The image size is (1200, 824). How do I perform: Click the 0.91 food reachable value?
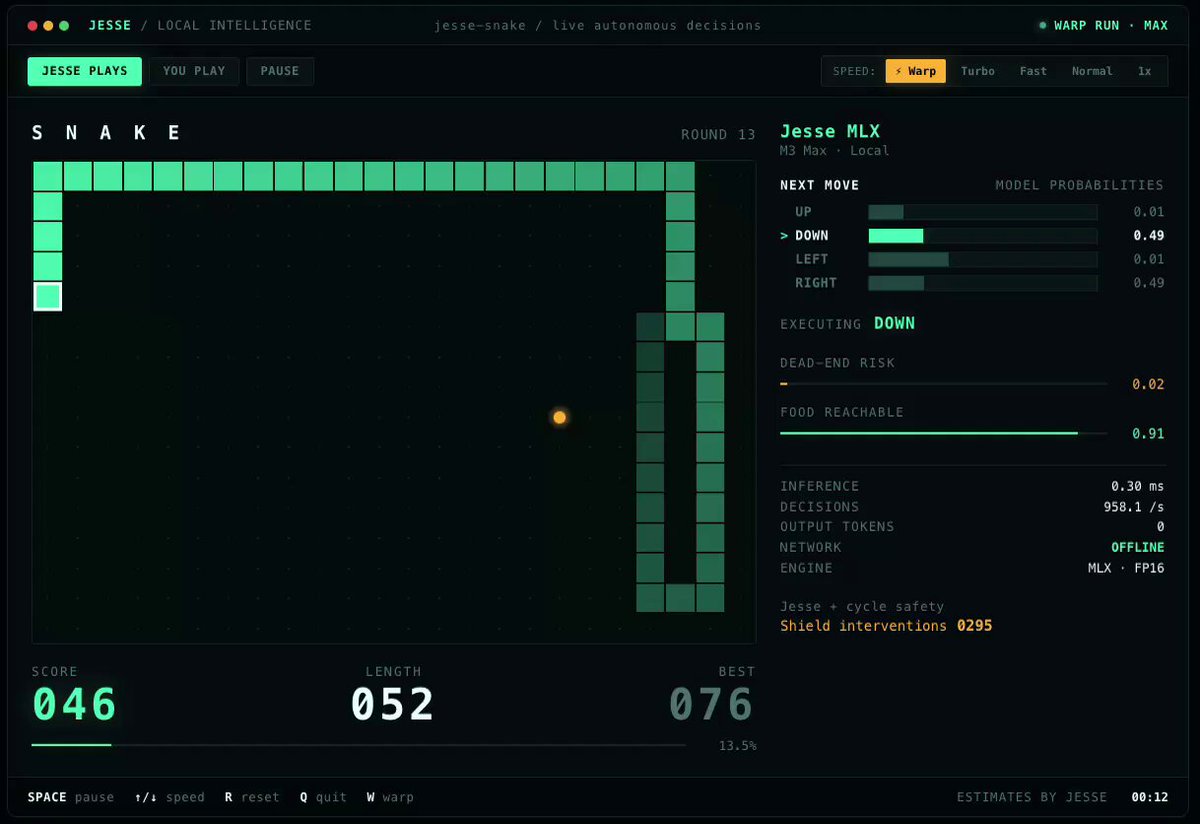(x=1148, y=433)
